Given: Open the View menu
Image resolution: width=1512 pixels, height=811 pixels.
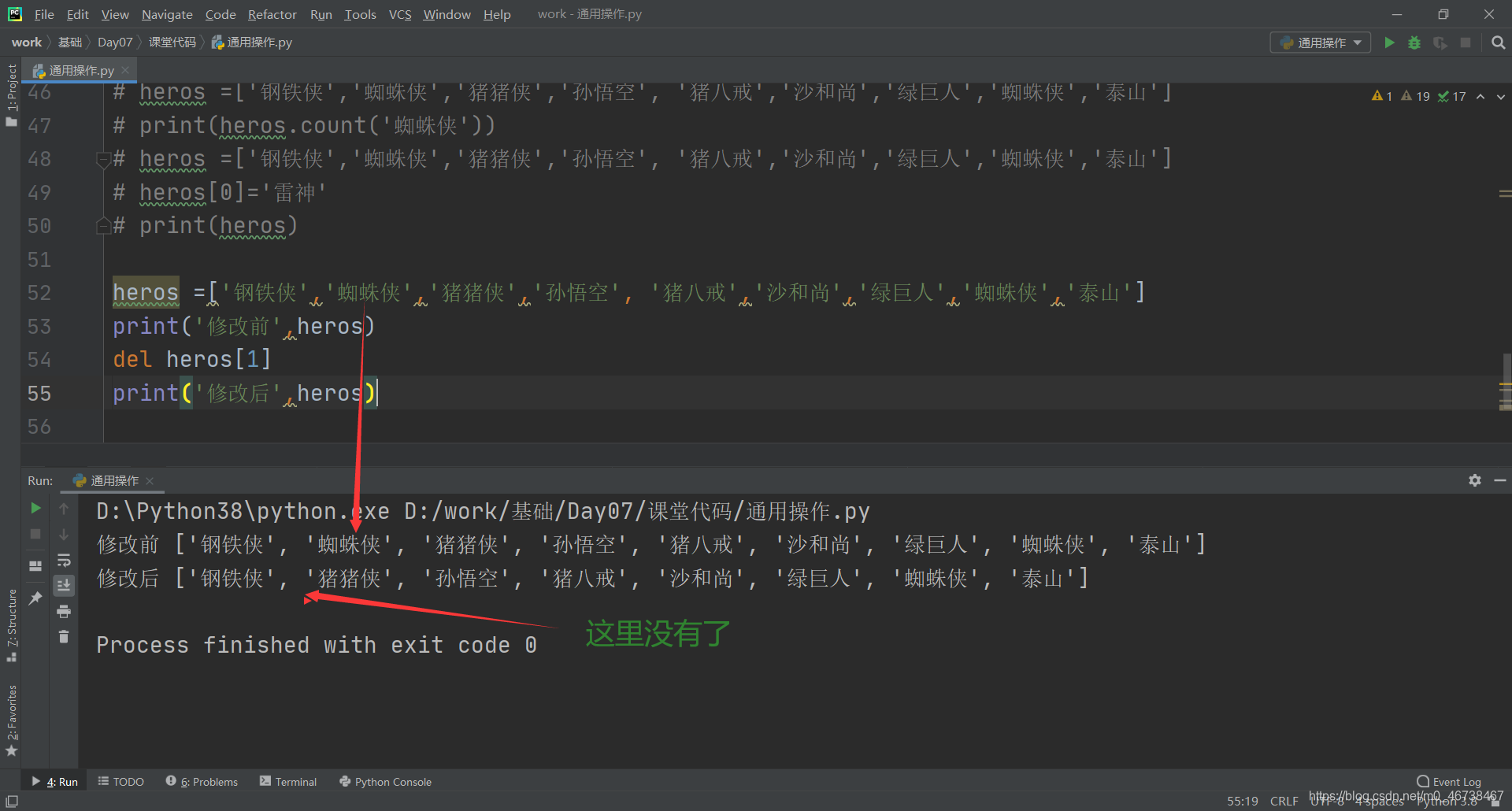Looking at the screenshot, I should coord(114,14).
